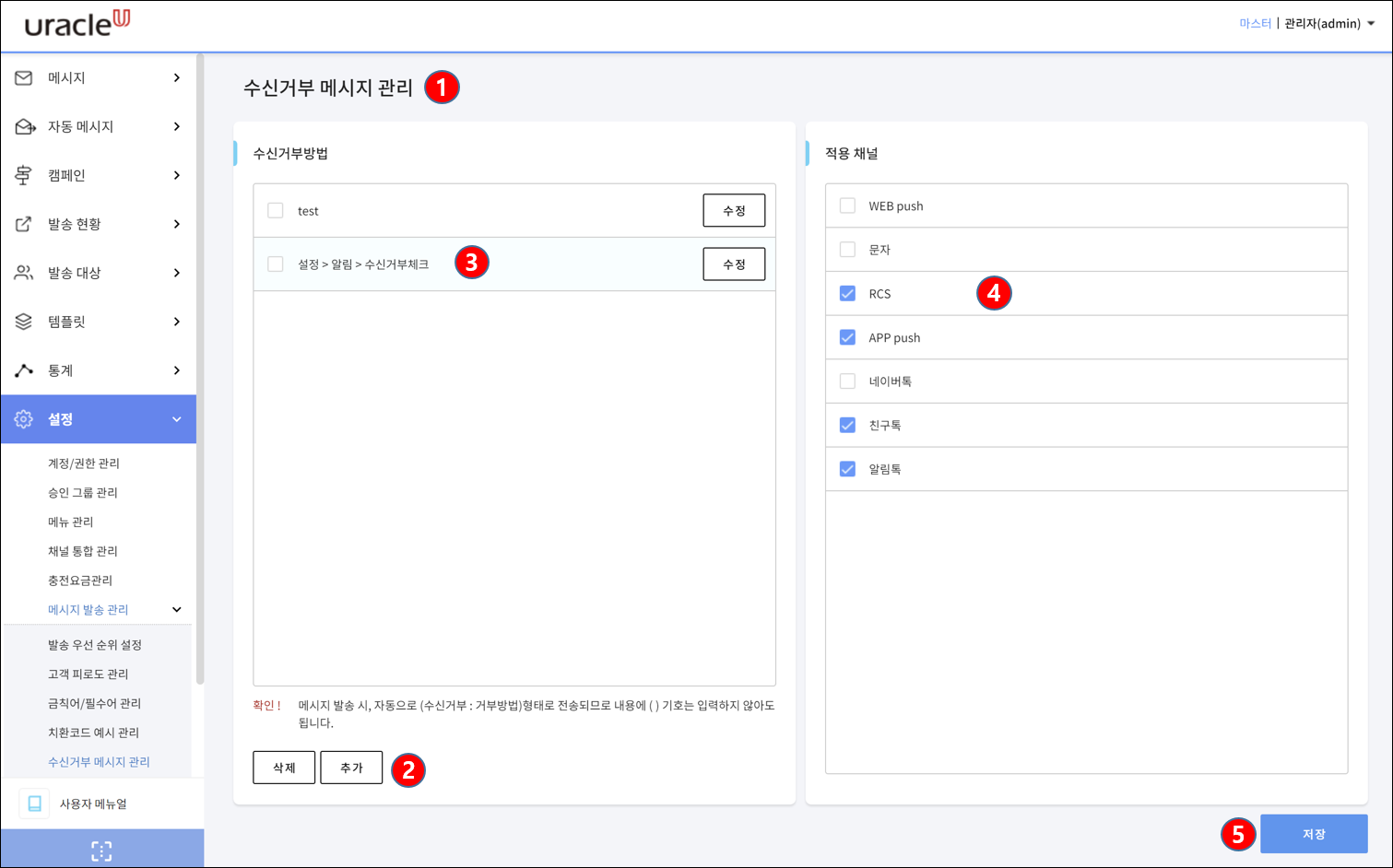This screenshot has width=1393, height=868.
Task: Expand the 메시지 menu chevron
Action: (x=177, y=78)
